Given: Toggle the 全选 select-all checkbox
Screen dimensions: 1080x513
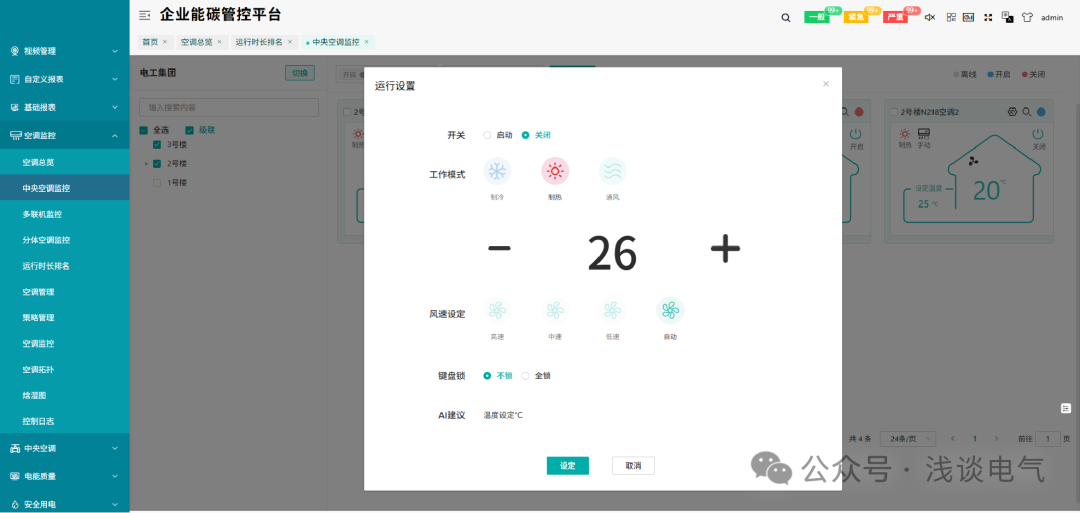Looking at the screenshot, I should 143,130.
